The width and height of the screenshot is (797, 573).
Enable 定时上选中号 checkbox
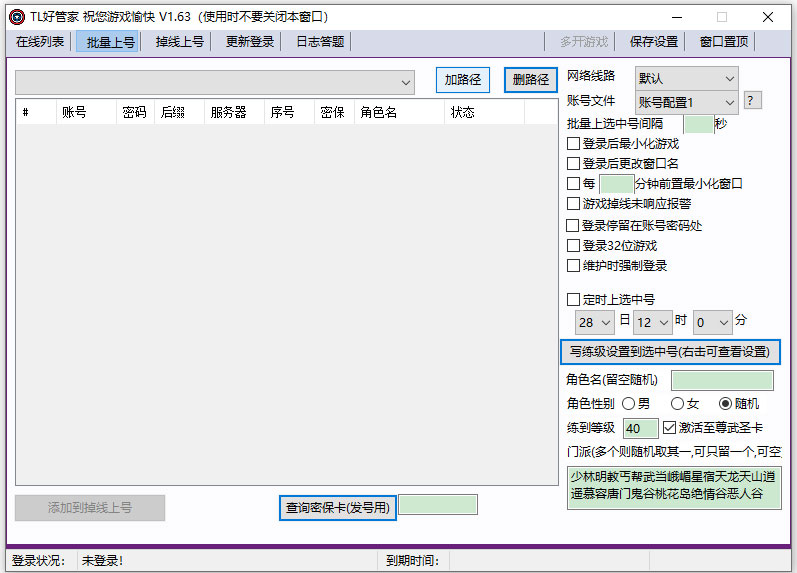coord(573,300)
